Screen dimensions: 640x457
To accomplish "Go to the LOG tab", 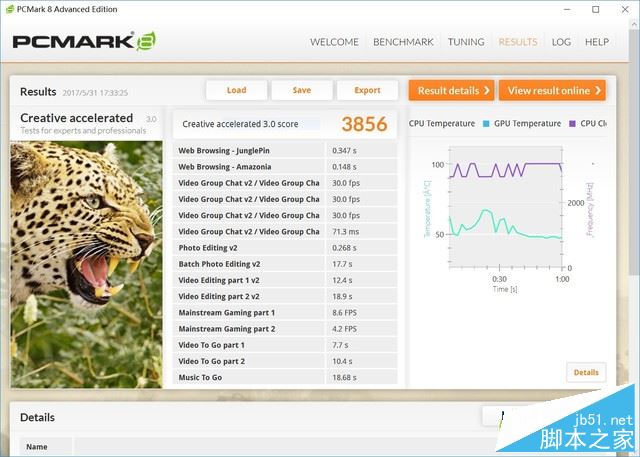I will pos(561,42).
